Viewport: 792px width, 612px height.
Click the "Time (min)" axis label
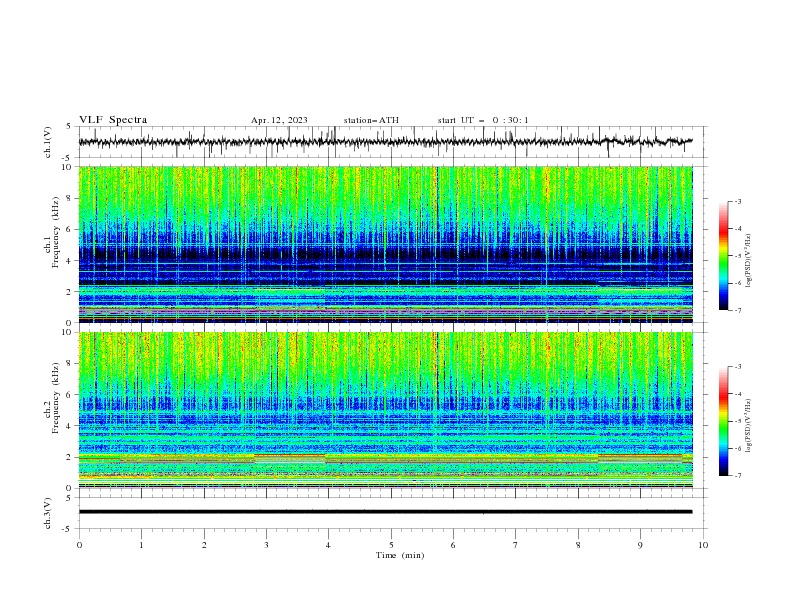(400, 555)
